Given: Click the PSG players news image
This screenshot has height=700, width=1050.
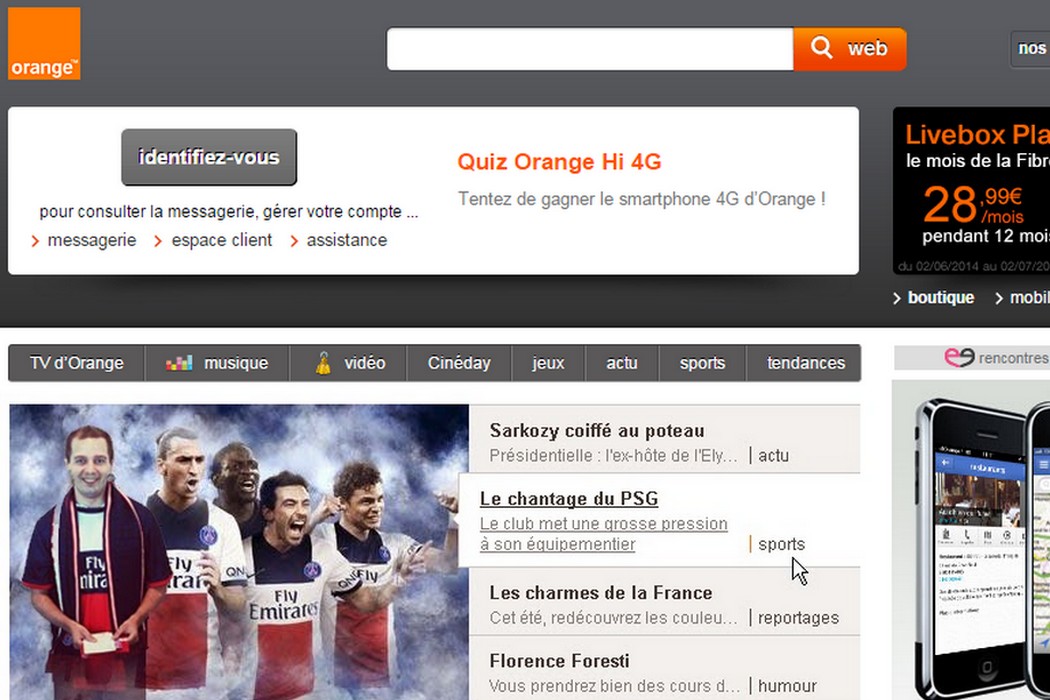Looking at the screenshot, I should 239,550.
